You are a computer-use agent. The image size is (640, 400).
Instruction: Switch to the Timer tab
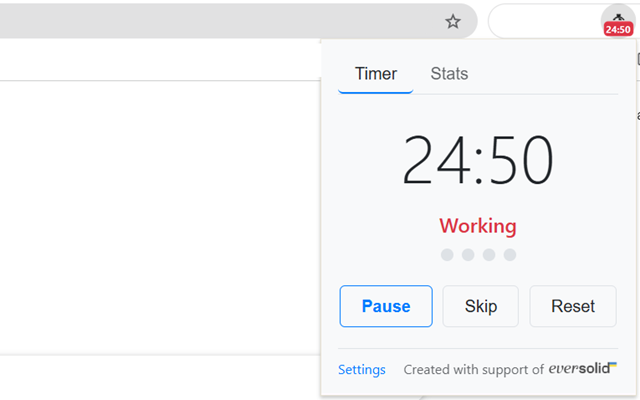coord(376,74)
